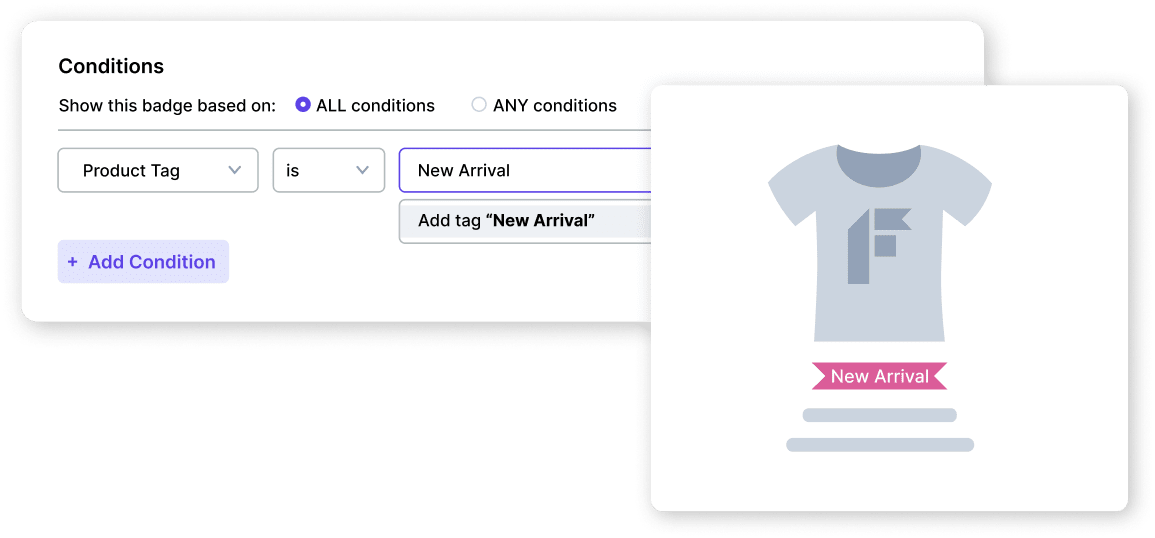1155x538 pixels.
Task: Focus the New Arrival tag input field
Action: 525,170
